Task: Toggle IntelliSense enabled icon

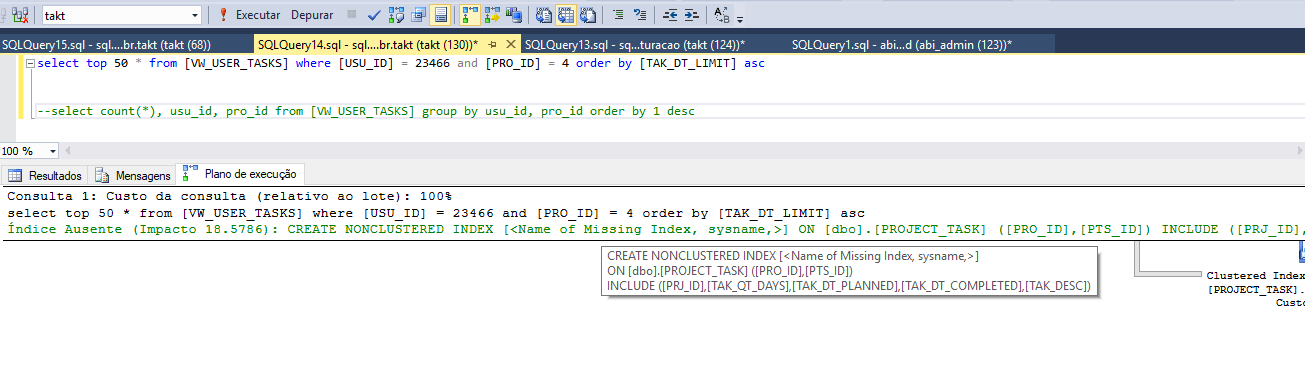Action: tap(441, 15)
